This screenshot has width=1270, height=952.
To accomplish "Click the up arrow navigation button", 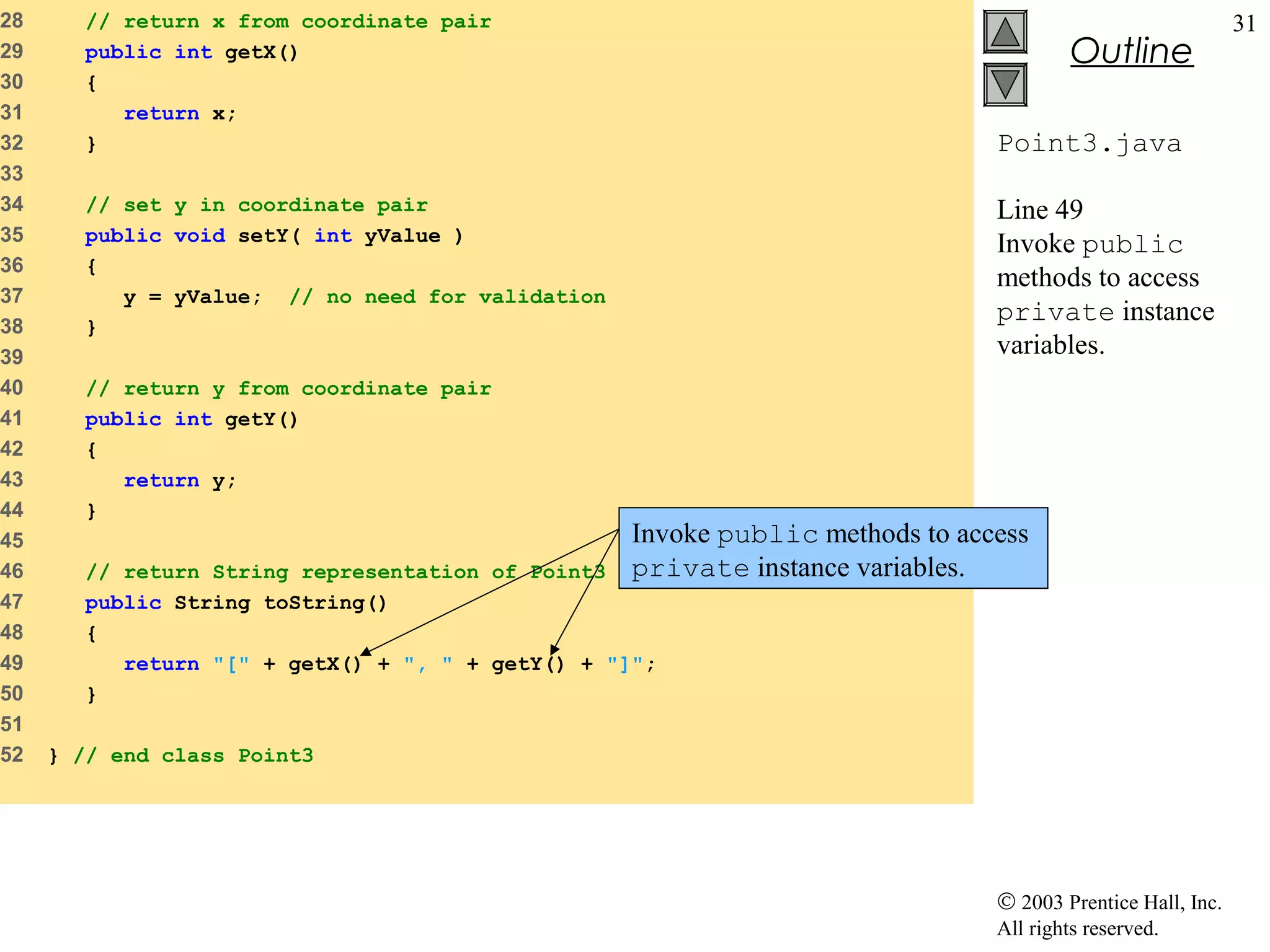I will (1005, 32).
